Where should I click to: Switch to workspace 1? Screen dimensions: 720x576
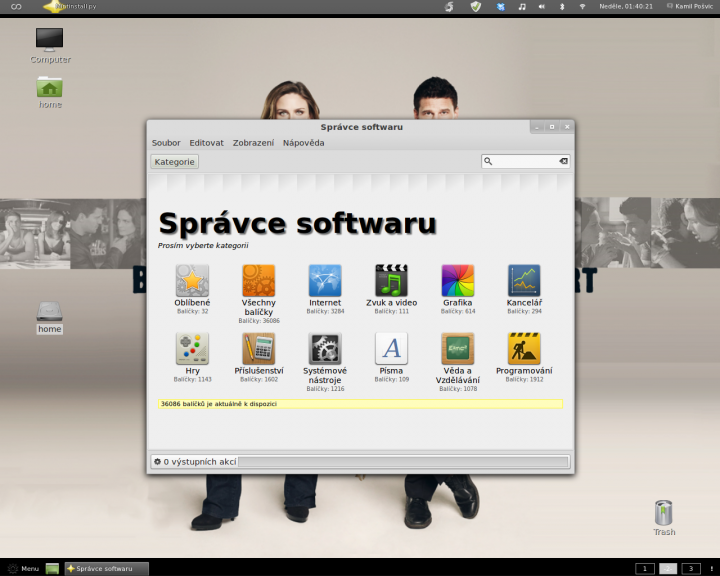[x=645, y=569]
